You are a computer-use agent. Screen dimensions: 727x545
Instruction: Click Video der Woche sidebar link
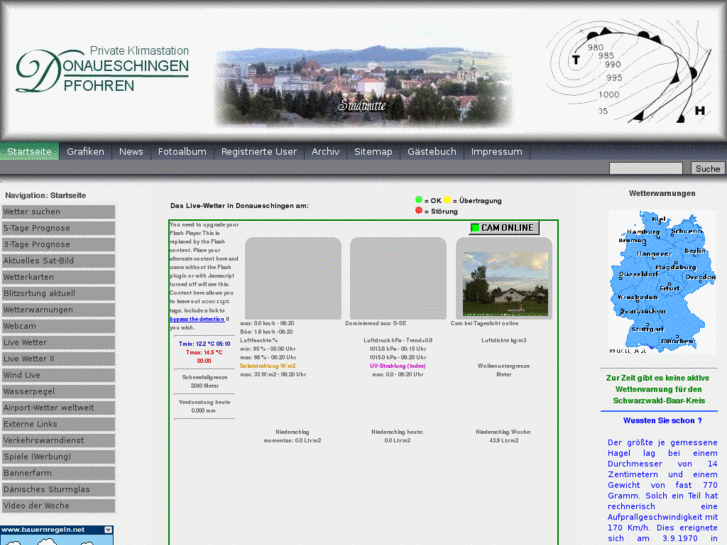pyautogui.click(x=58, y=505)
